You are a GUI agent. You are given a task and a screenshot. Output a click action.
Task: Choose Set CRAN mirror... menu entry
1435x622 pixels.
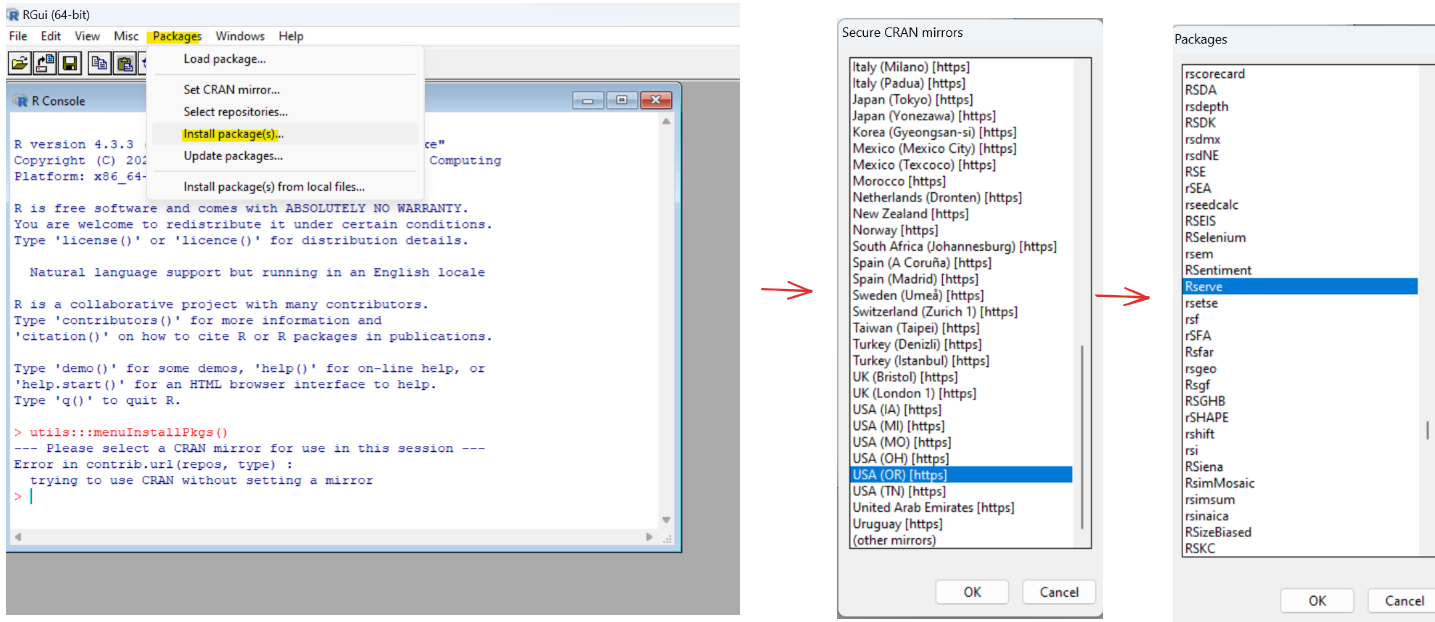(285, 89)
